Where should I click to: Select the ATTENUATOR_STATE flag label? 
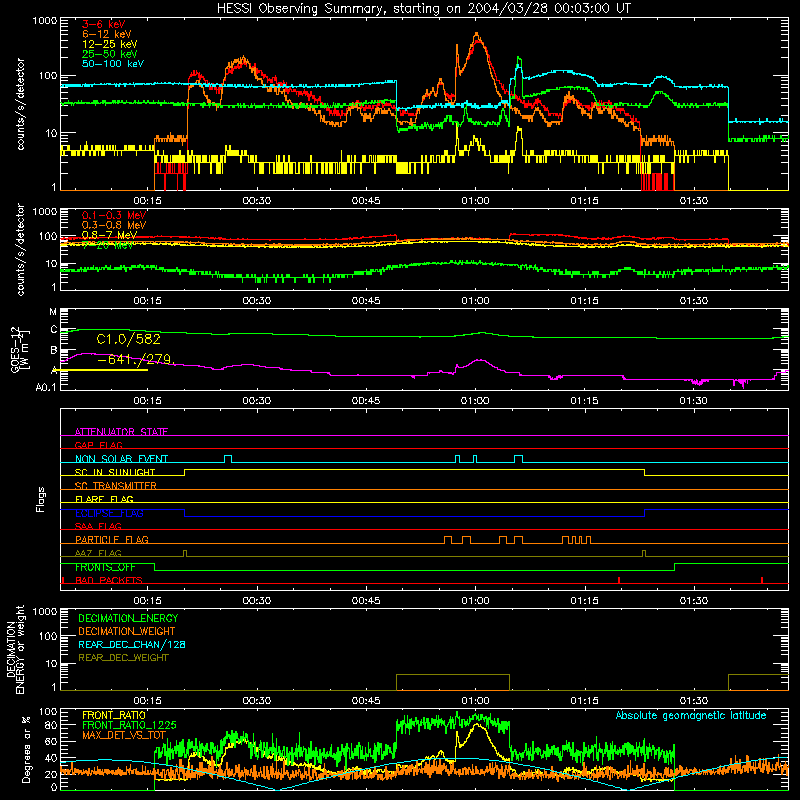click(121, 432)
